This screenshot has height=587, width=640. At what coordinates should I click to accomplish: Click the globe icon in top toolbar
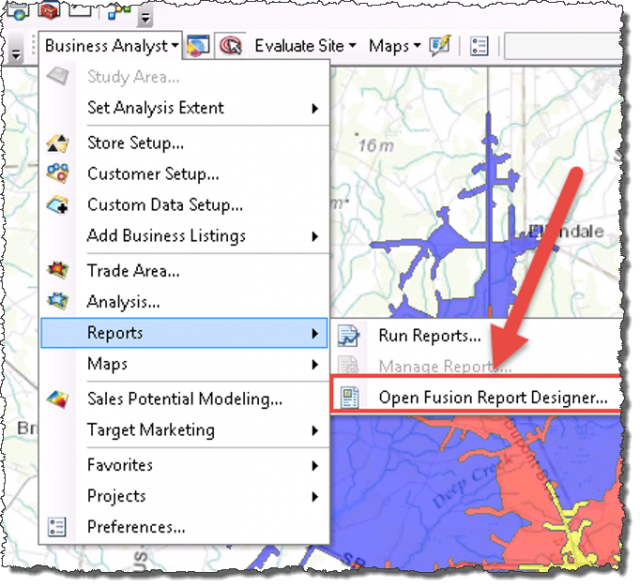click(x=18, y=11)
